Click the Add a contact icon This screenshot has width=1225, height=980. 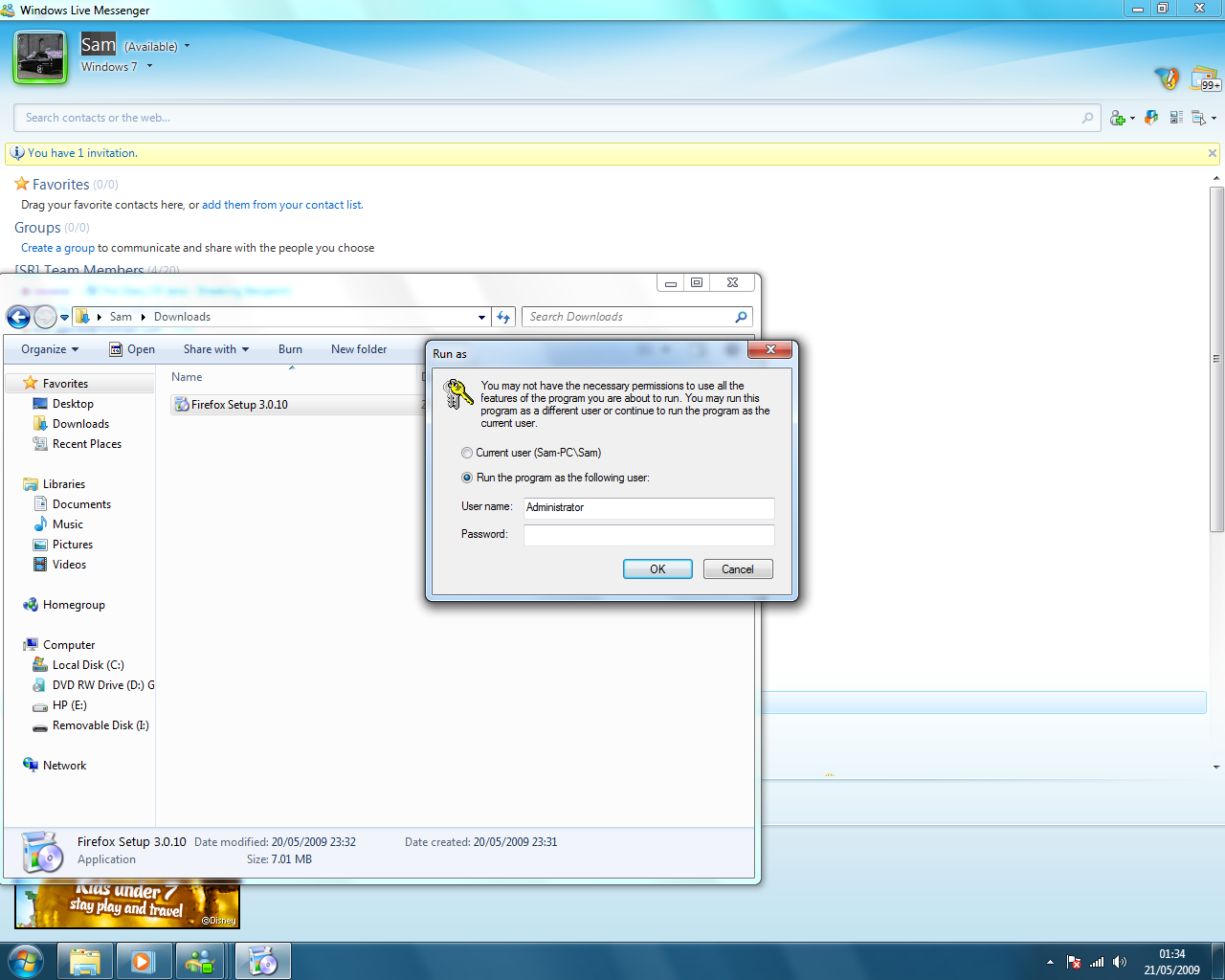click(1117, 118)
